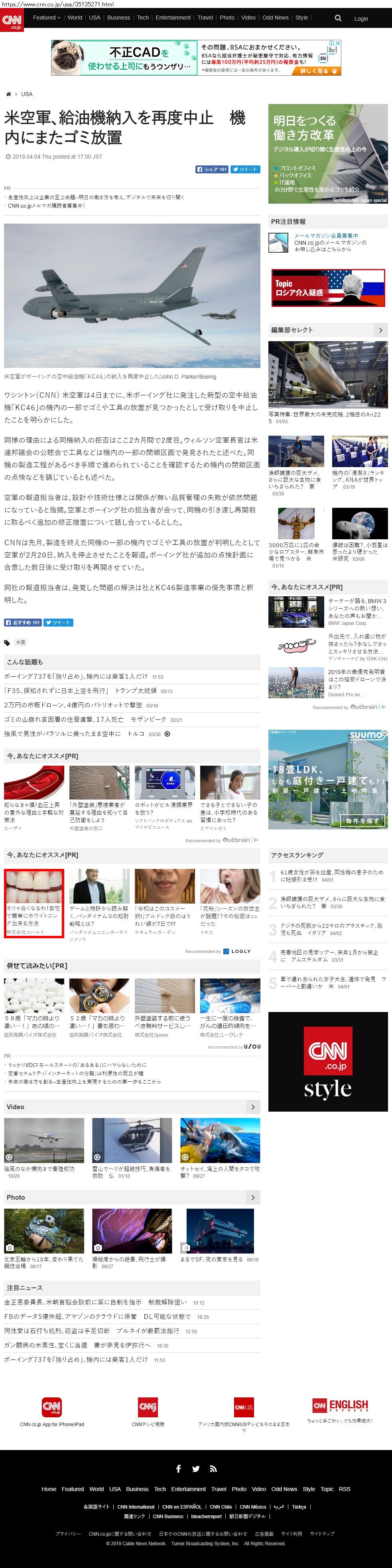Open 操縦席からの絶景 photo thumbnail

click(132, 1231)
